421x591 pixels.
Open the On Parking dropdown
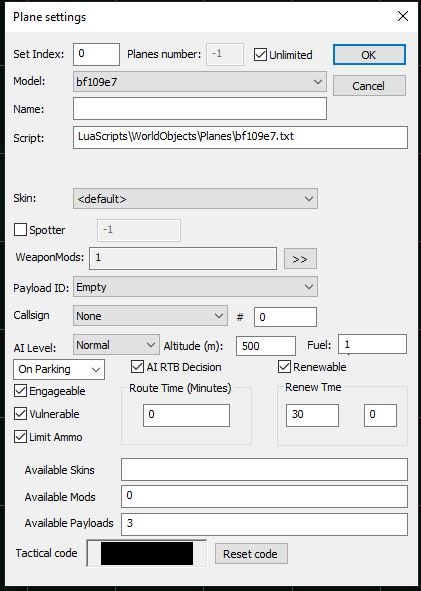[59, 369]
